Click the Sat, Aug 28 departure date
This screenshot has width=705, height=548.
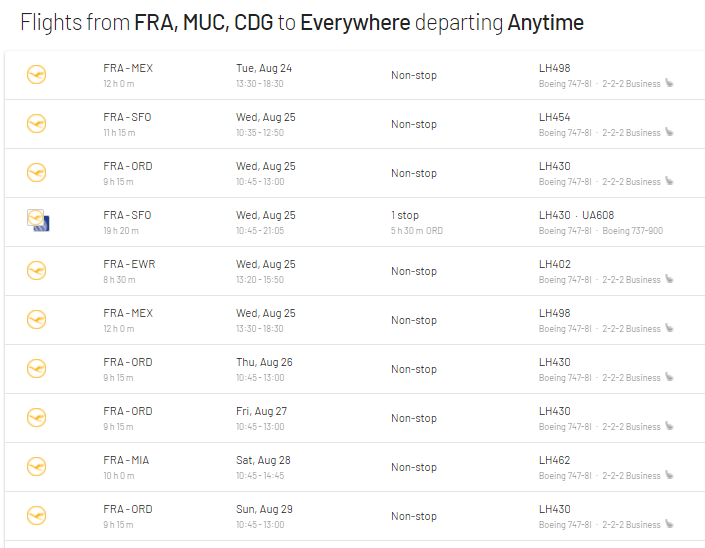click(265, 460)
